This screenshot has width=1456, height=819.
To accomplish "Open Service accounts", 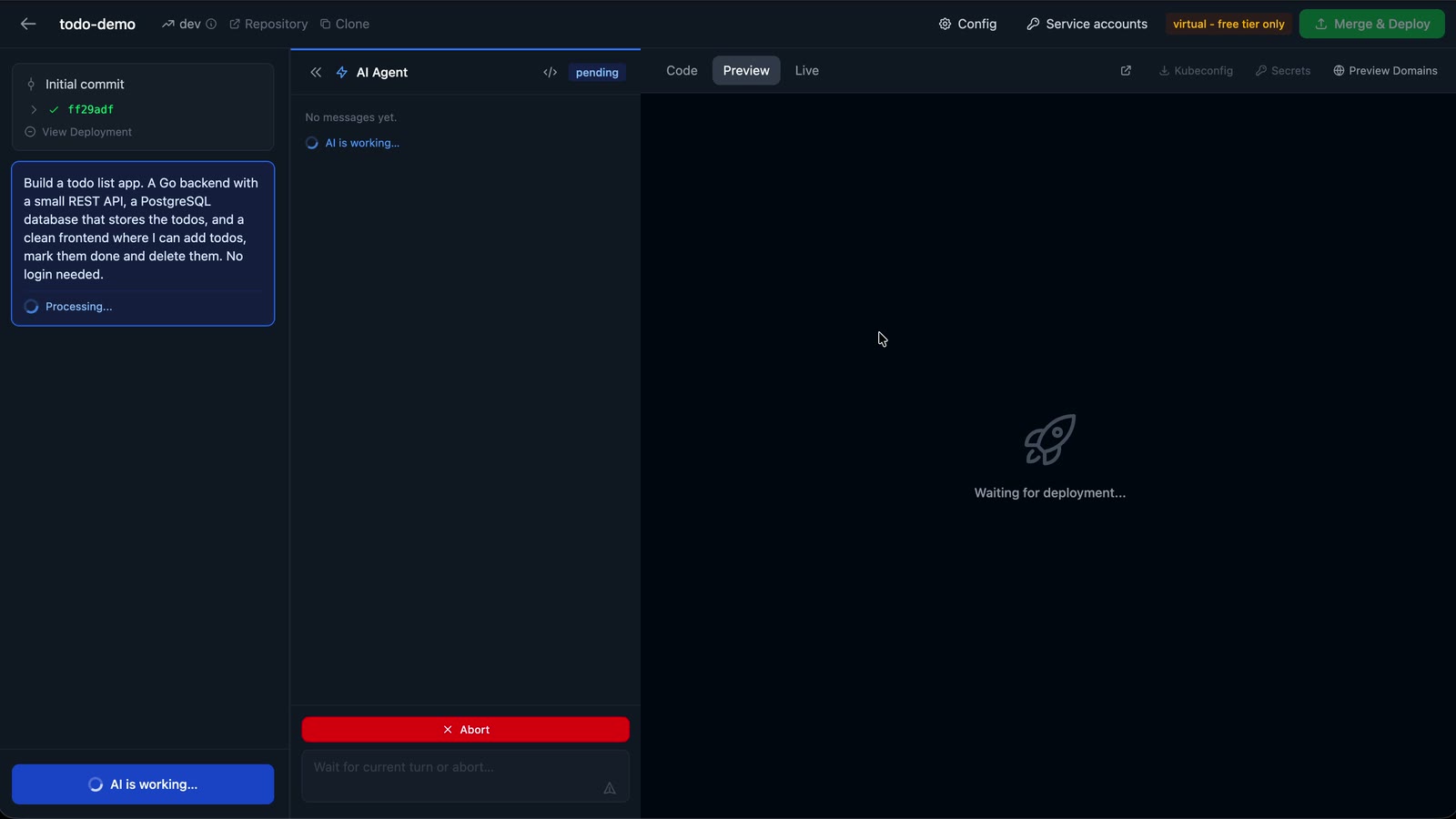I will [1087, 25].
